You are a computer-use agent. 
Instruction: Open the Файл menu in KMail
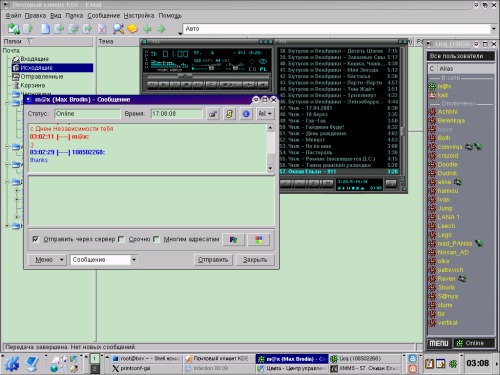click(x=13, y=16)
